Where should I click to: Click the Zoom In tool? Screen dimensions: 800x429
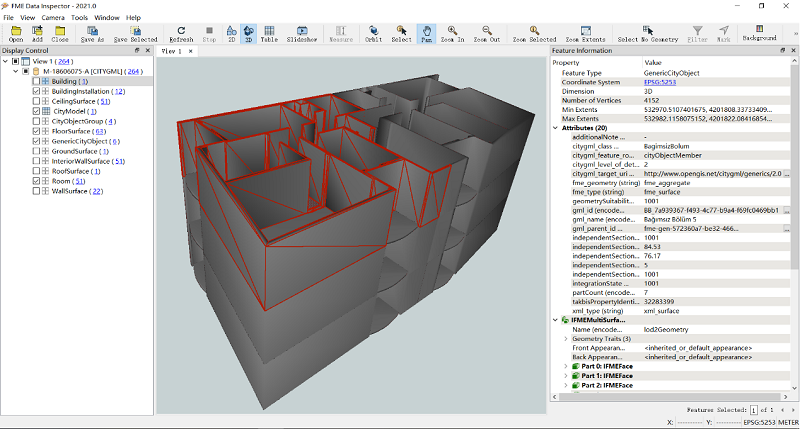(453, 34)
